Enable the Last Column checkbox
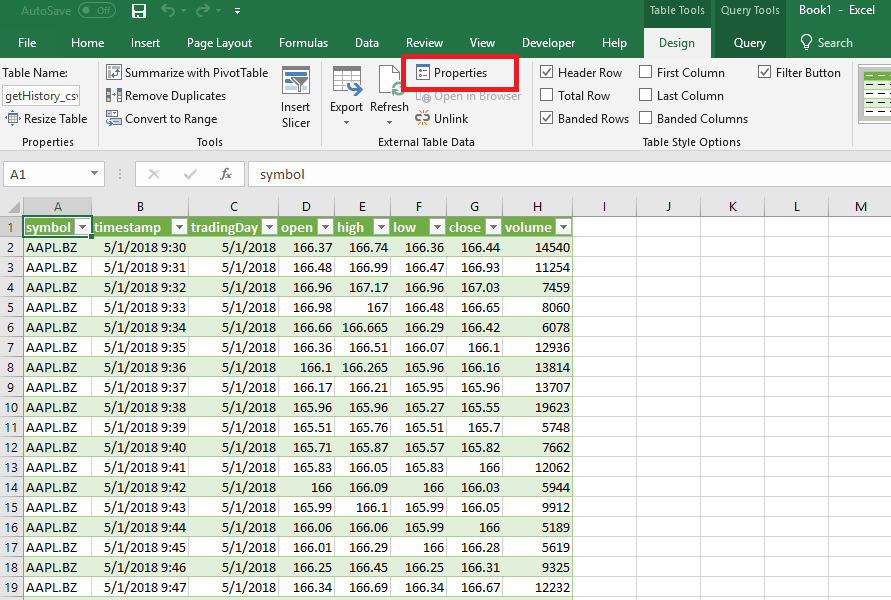The width and height of the screenshot is (891, 600). (645, 94)
